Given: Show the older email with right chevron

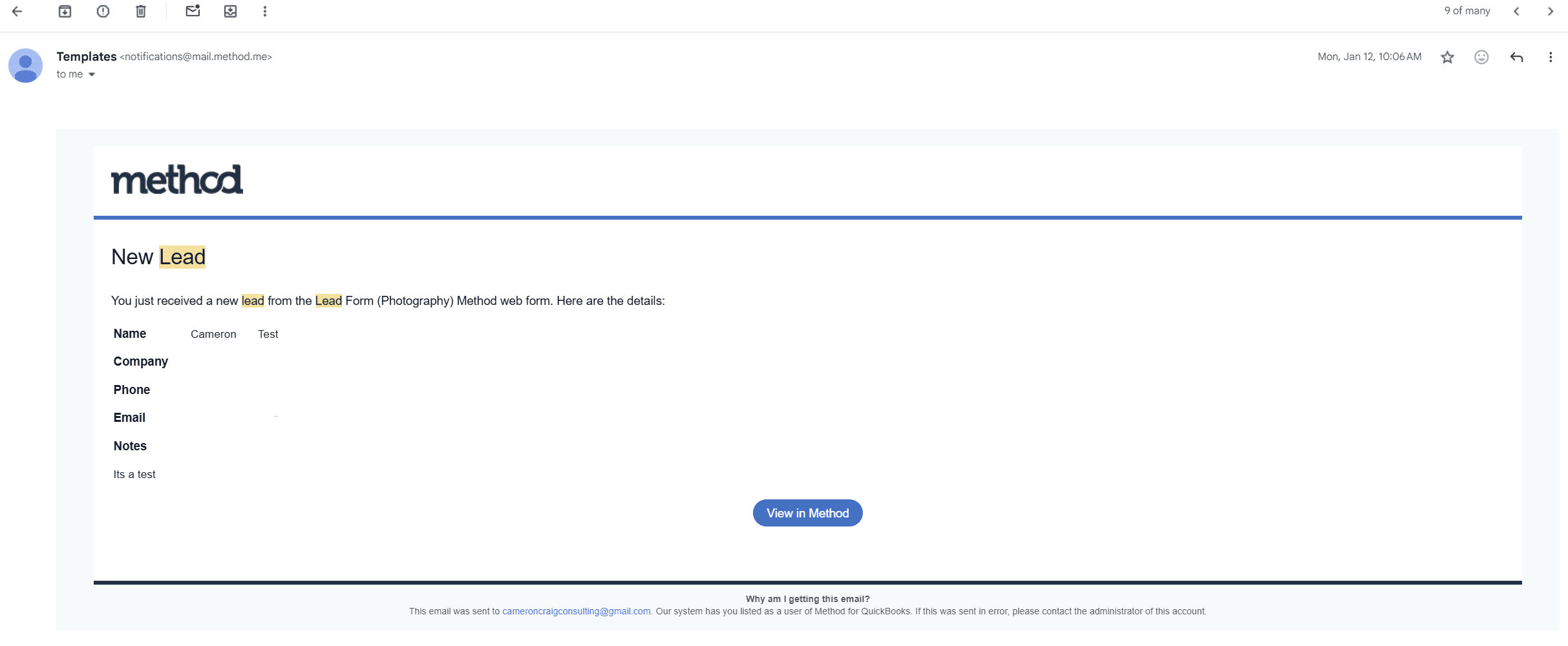Looking at the screenshot, I should pyautogui.click(x=1550, y=11).
